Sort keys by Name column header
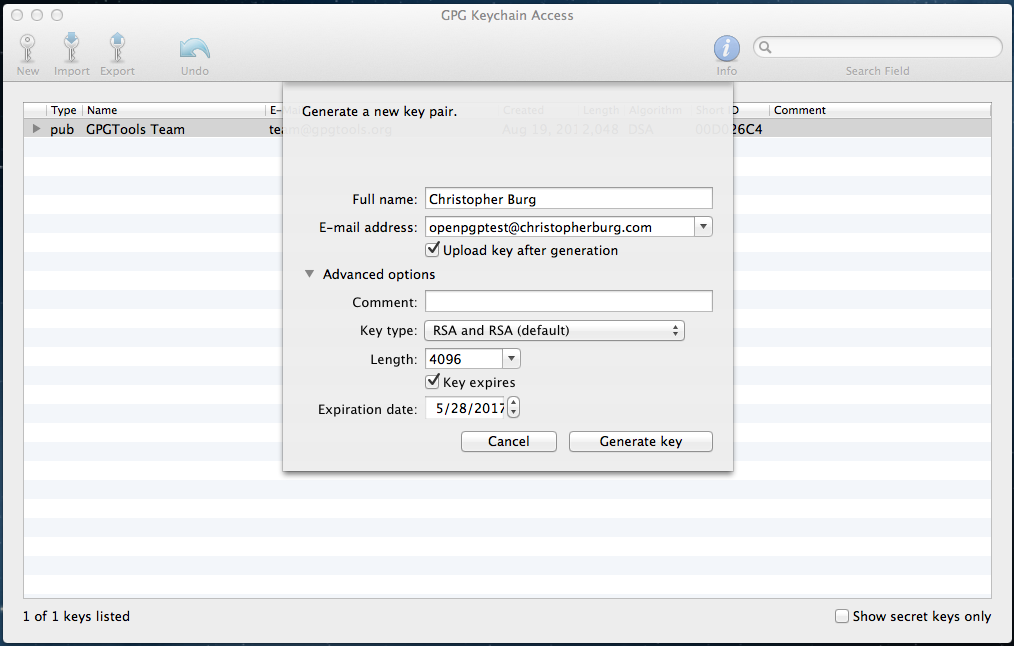 pyautogui.click(x=175, y=110)
